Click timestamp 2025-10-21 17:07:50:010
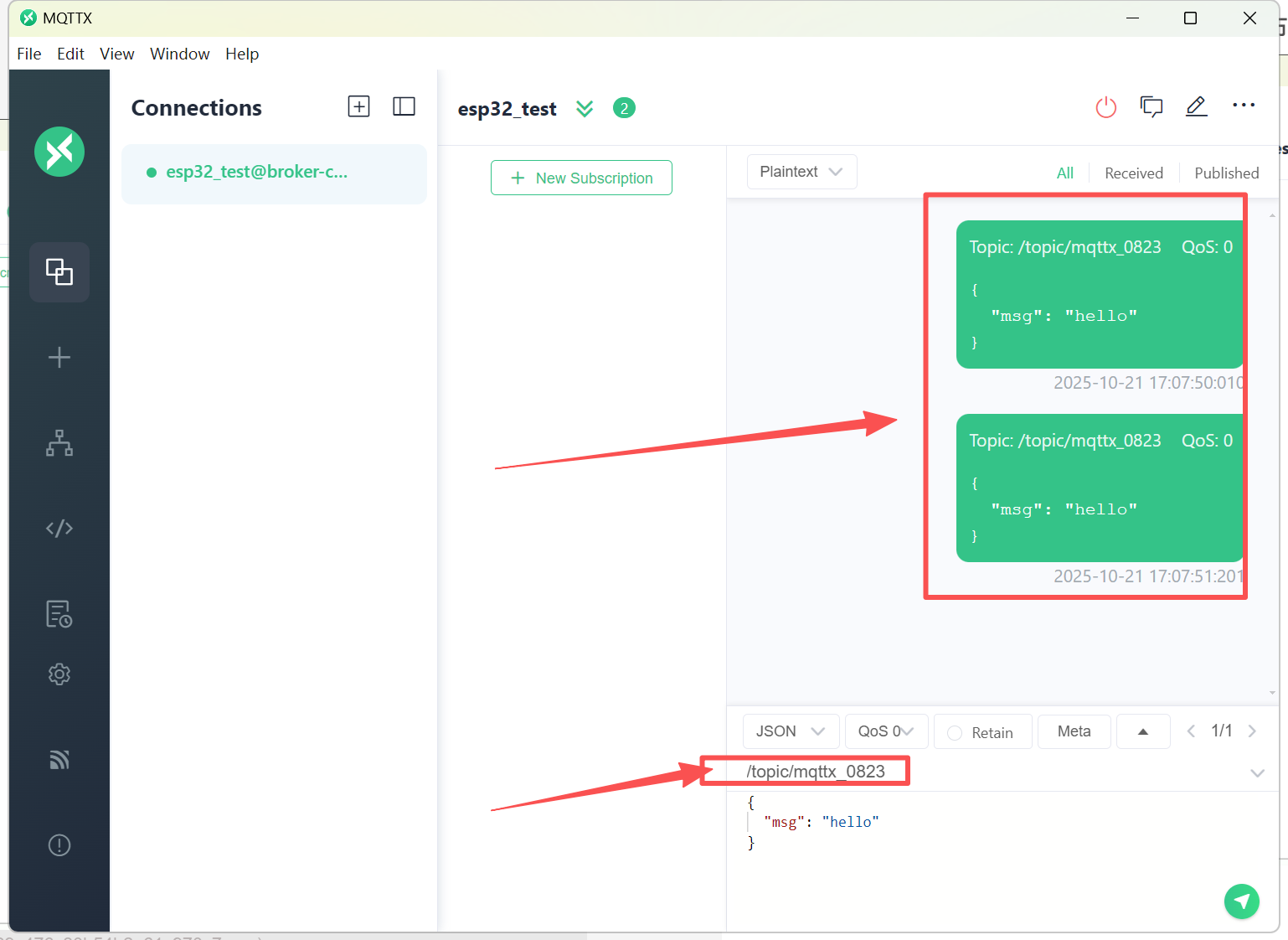1288x940 pixels. 1148,383
